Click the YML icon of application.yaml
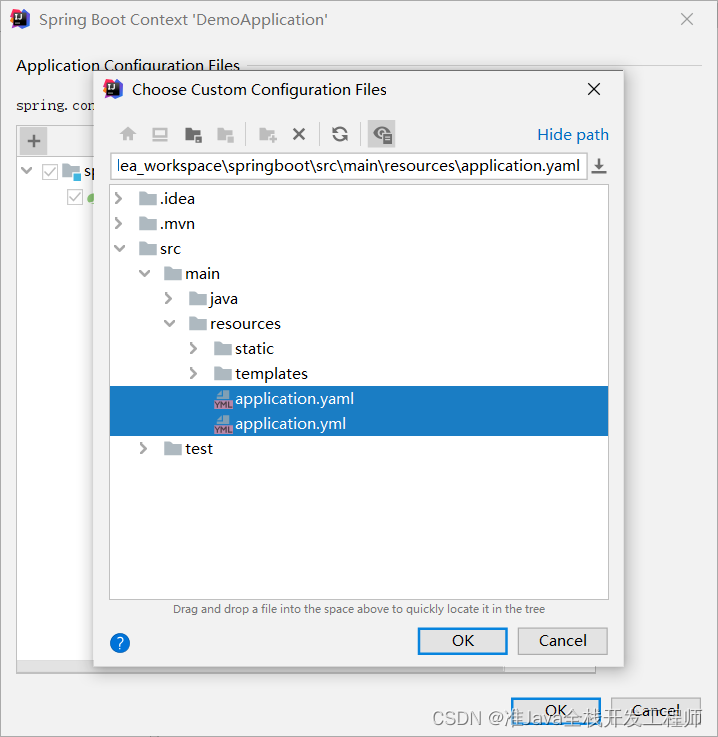 223,400
